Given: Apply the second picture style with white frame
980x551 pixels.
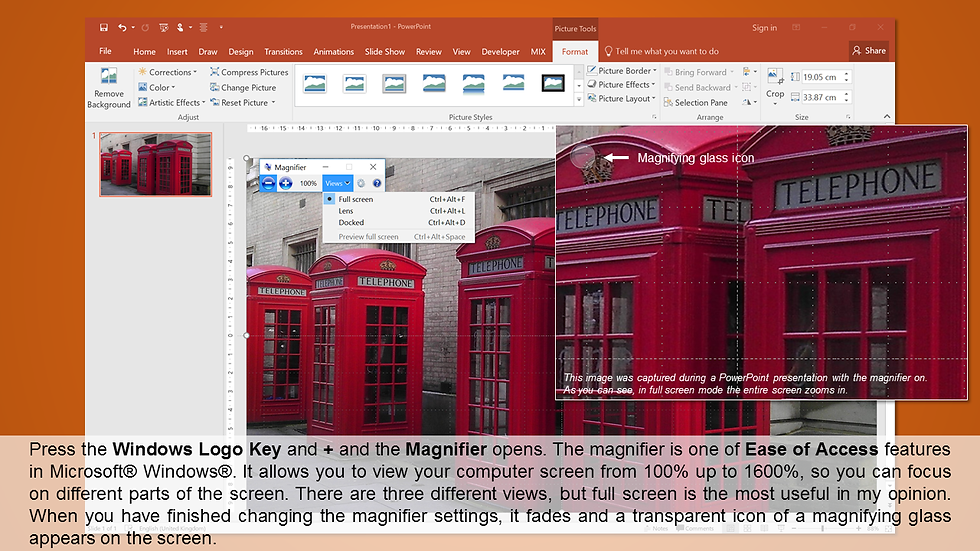Looking at the screenshot, I should coord(354,83).
